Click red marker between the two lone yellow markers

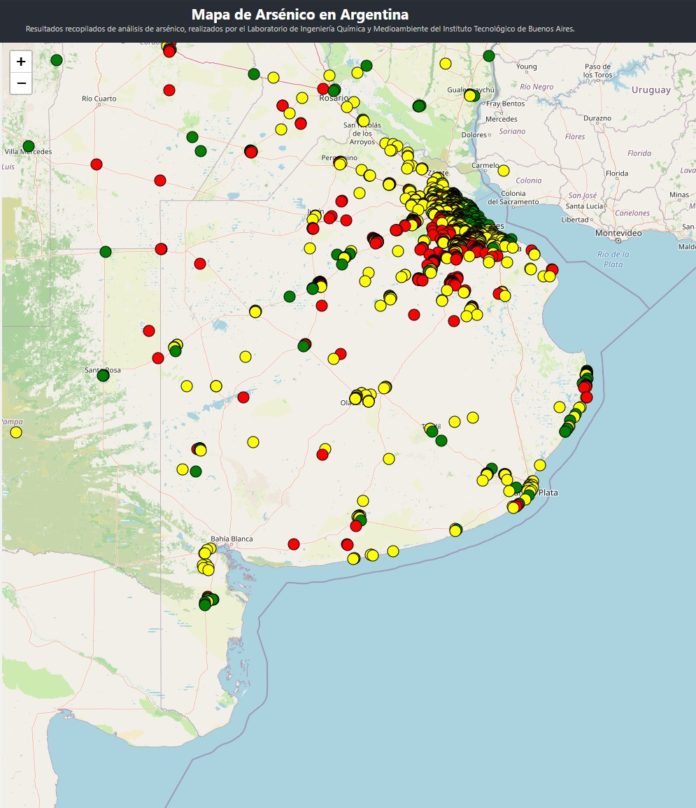pos(243,397)
